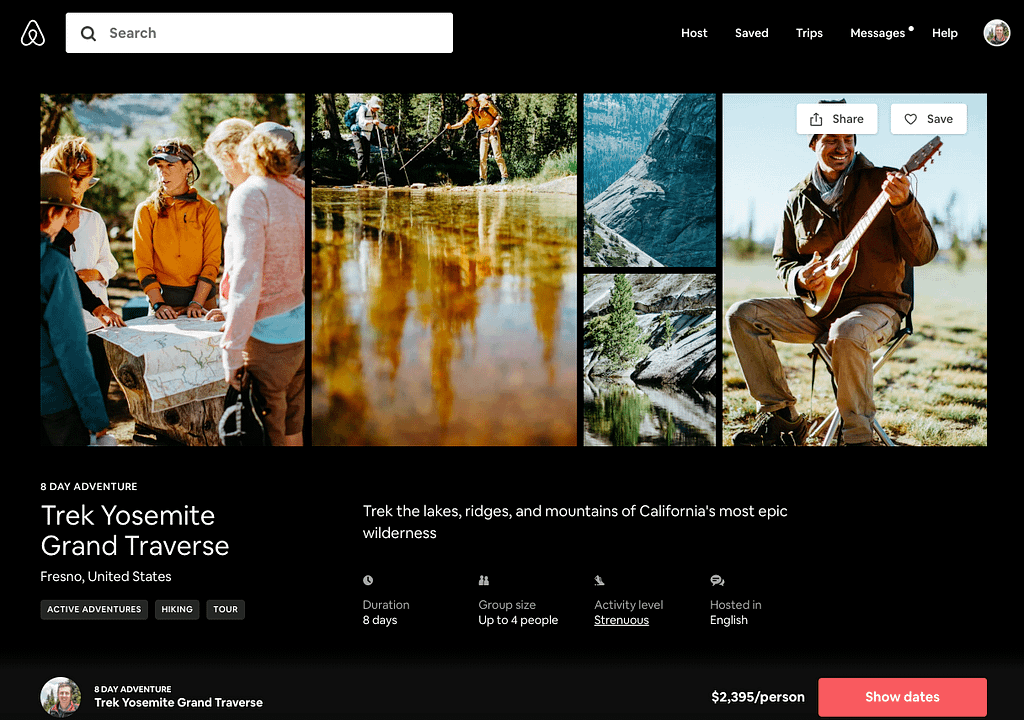Save the adventure to wishlist
This screenshot has height=720, width=1024.
[x=928, y=119]
